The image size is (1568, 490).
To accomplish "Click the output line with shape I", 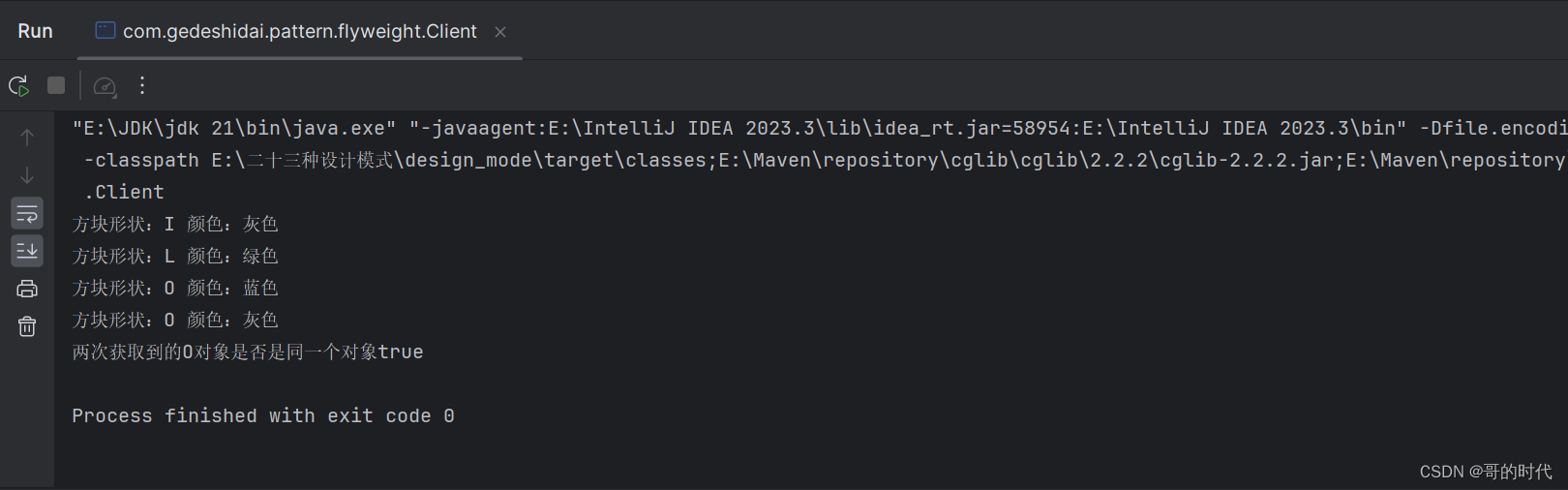I will pyautogui.click(x=175, y=225).
